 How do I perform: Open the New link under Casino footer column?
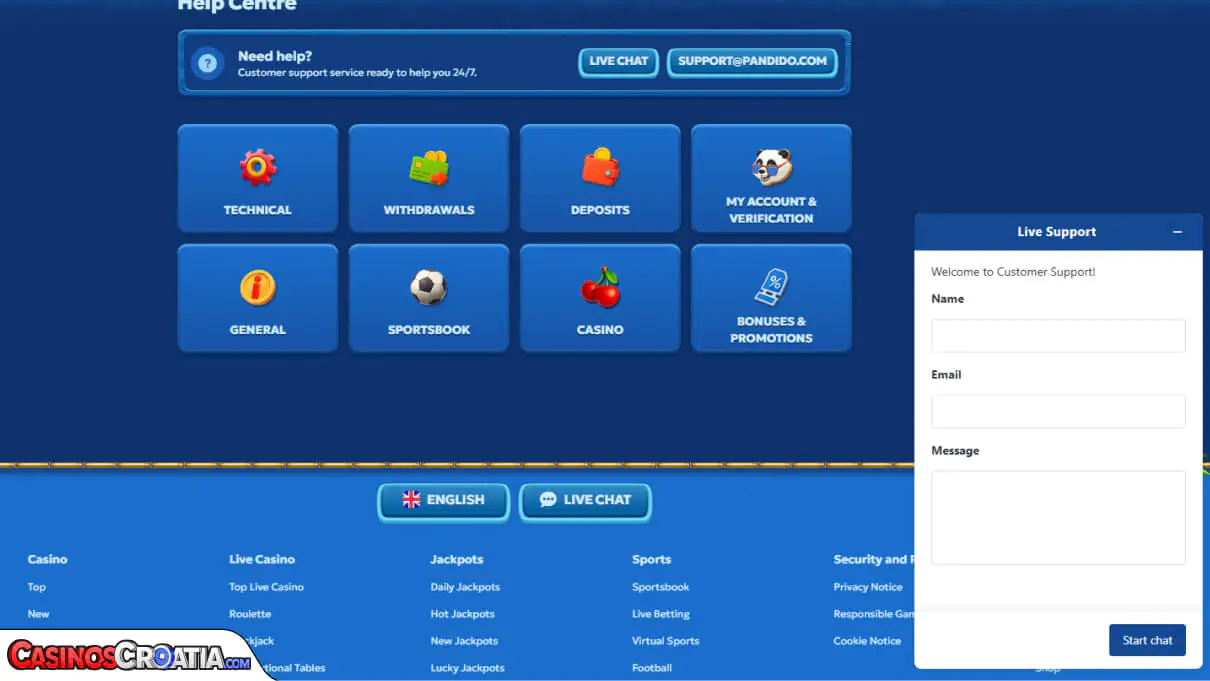(x=39, y=614)
